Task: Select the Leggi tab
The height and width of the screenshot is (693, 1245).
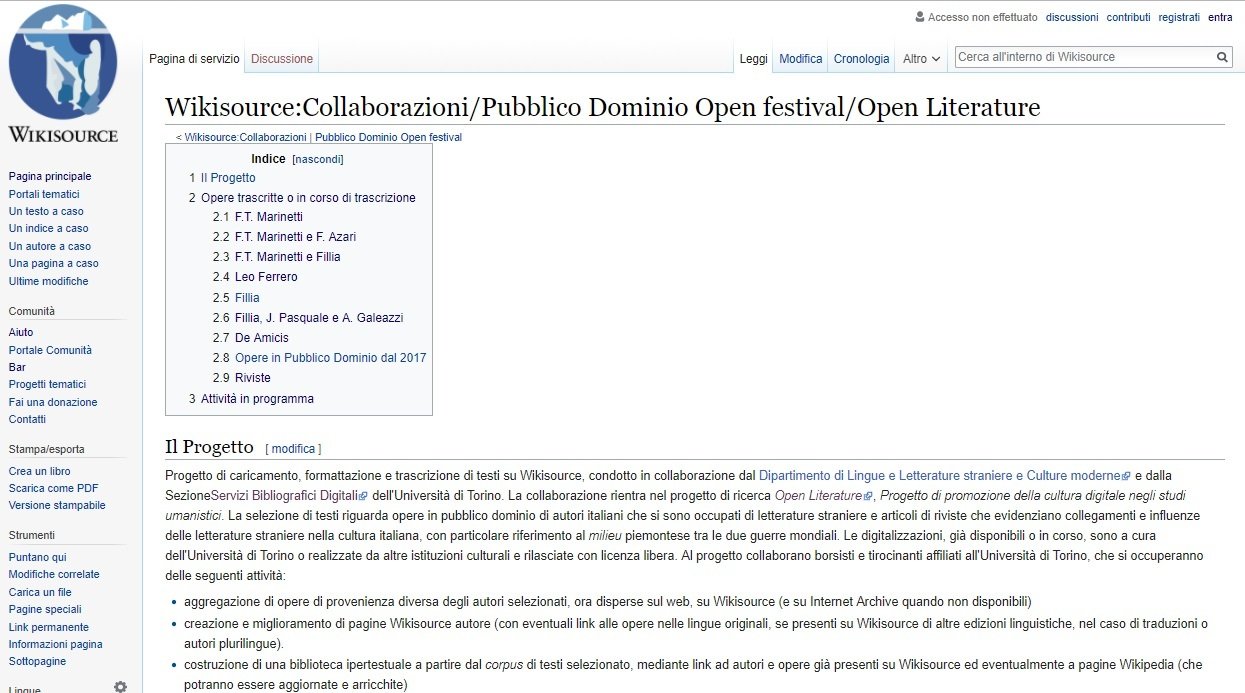Action: click(753, 59)
